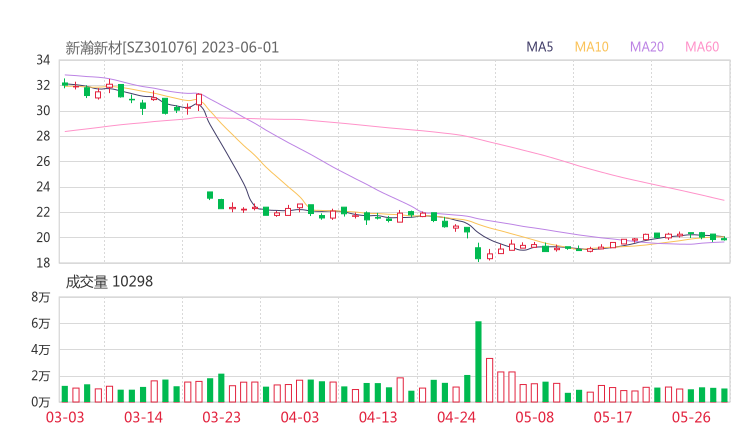Select the 05-17 date on the x-axis
The height and width of the screenshot is (440, 740).
click(612, 417)
